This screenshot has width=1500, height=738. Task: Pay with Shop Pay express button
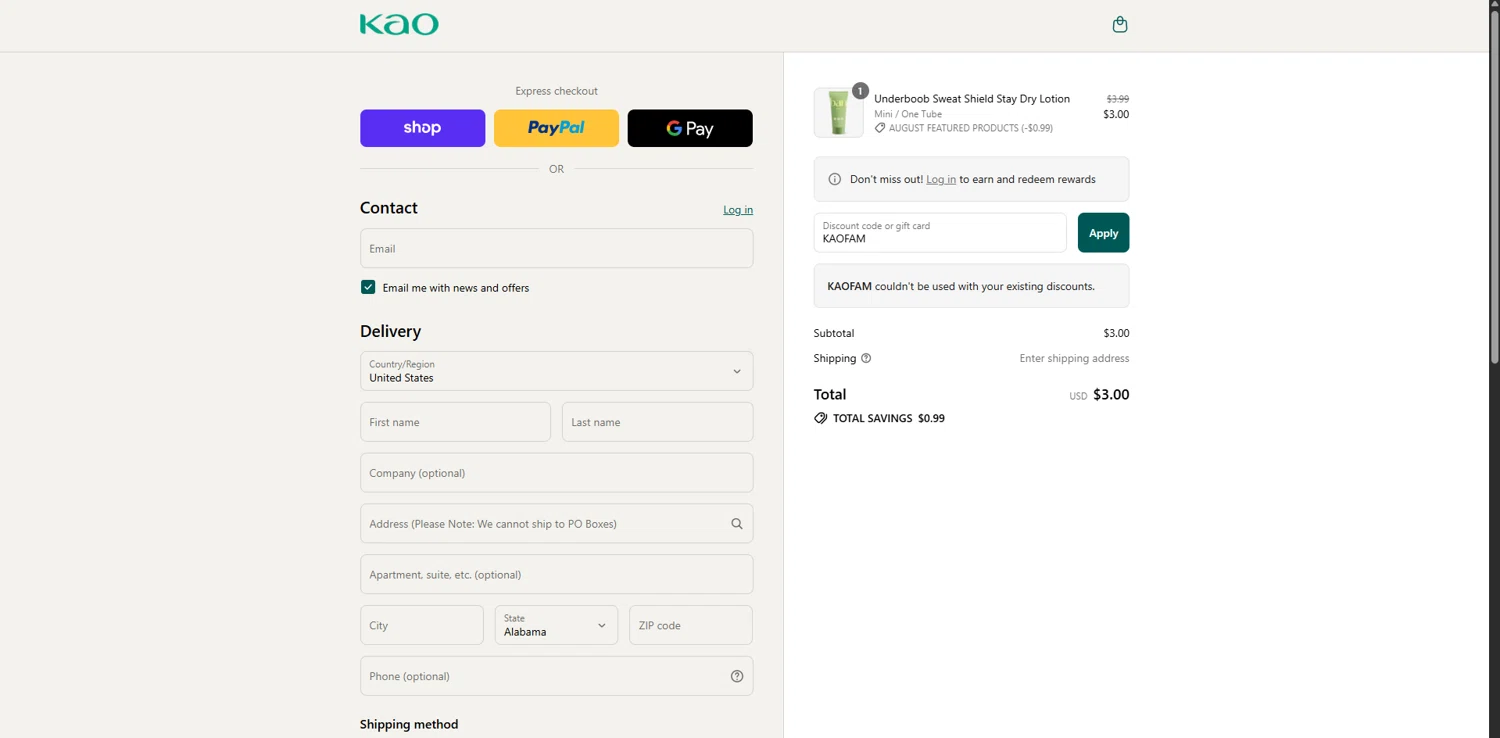tap(422, 128)
